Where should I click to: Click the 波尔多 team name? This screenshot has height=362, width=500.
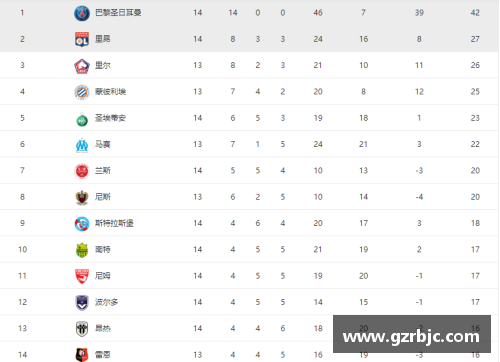click(107, 302)
